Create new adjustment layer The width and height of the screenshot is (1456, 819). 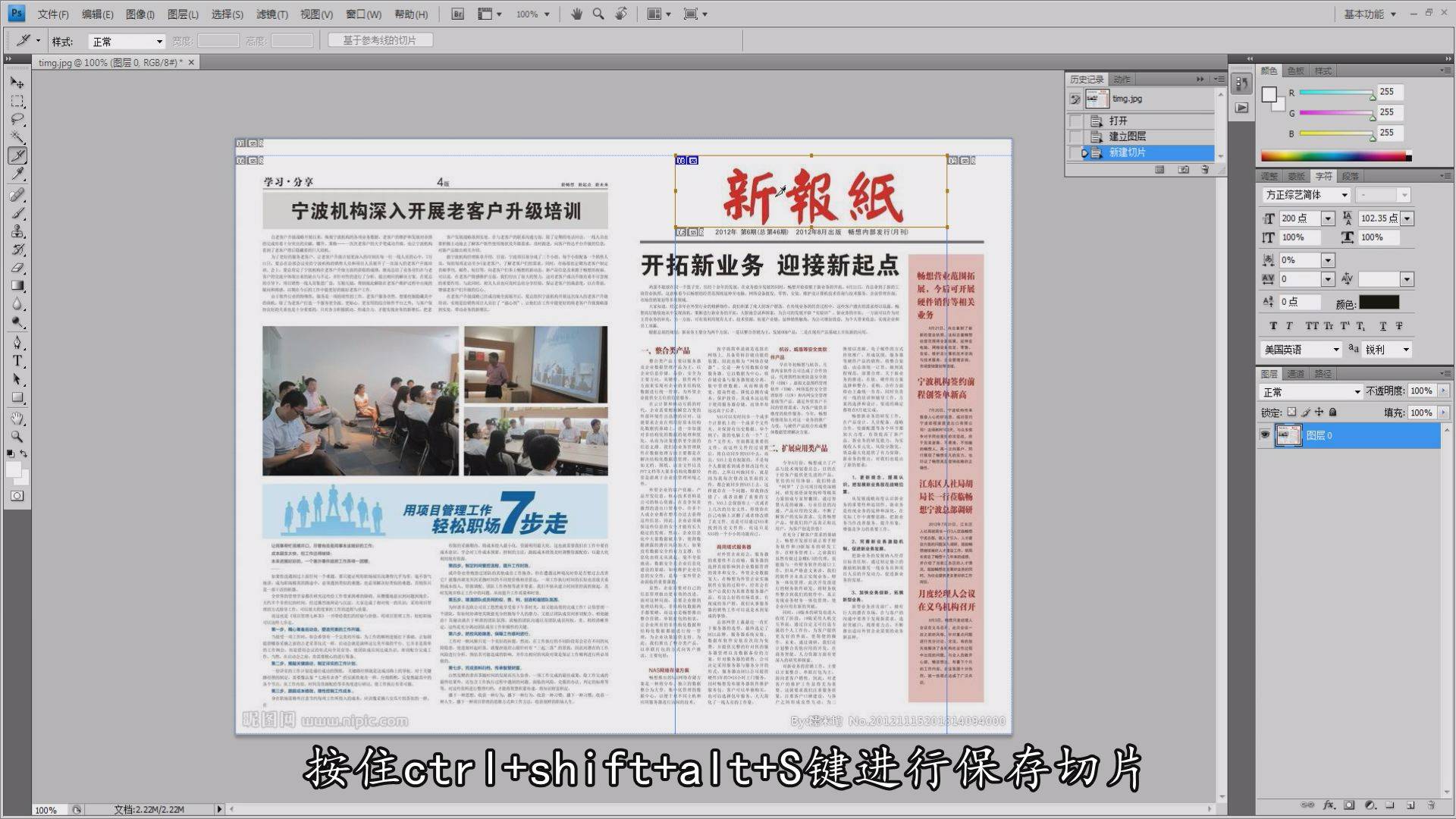click(x=1370, y=805)
